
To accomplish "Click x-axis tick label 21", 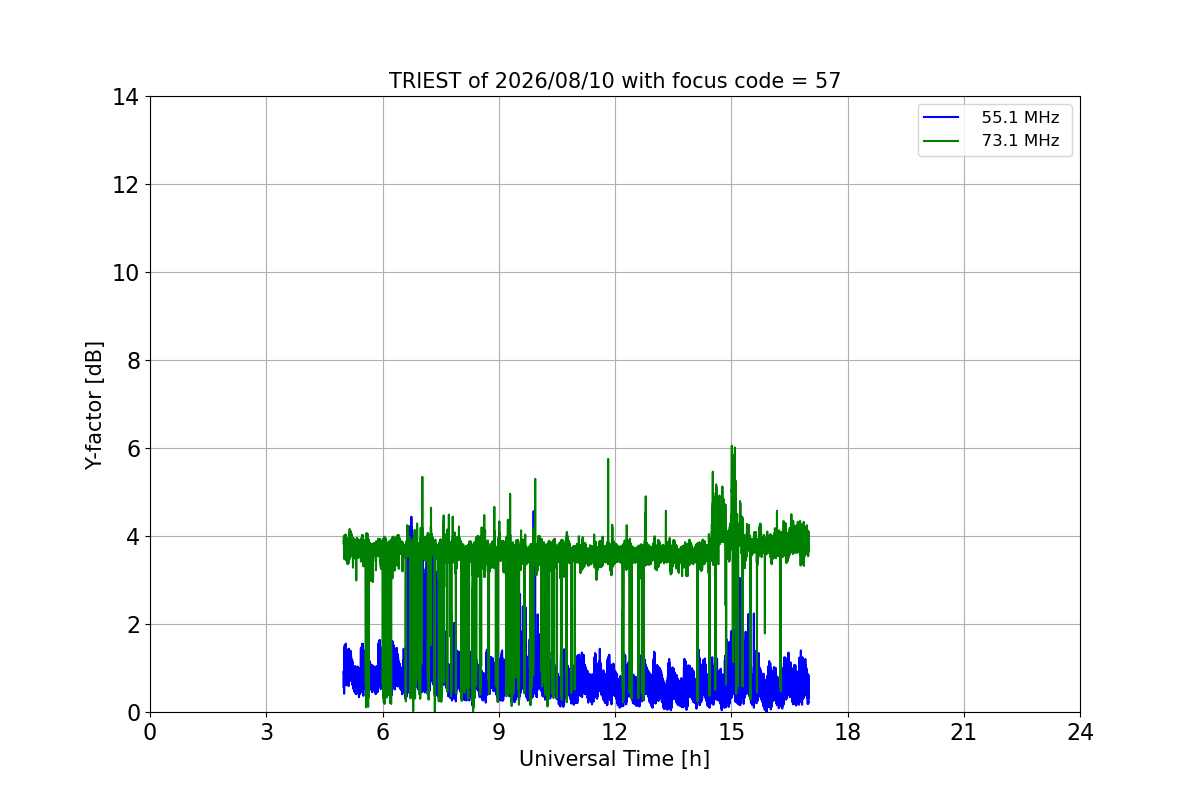I will 963,732.
